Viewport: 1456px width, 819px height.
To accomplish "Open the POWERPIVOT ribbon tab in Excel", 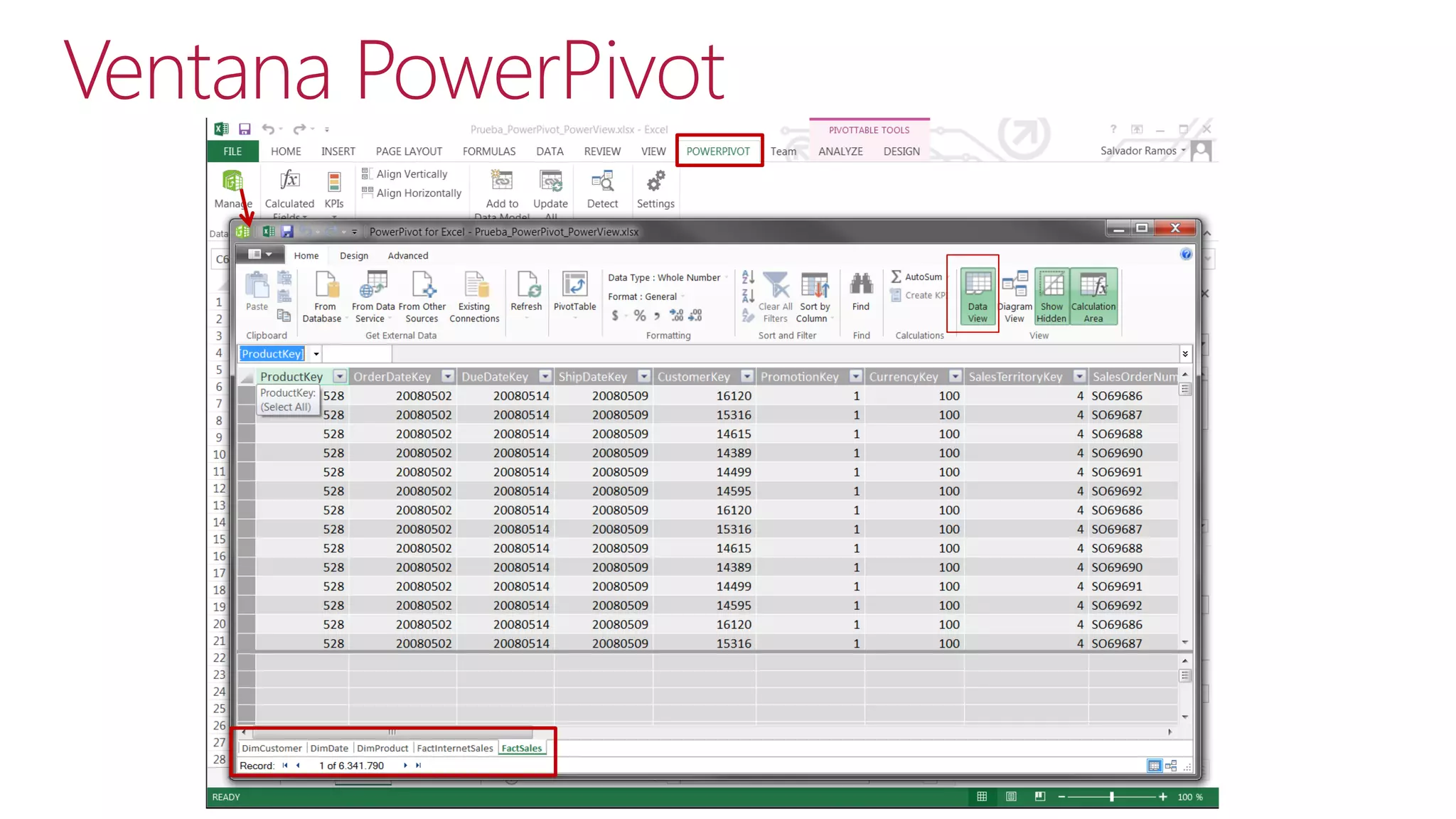I will (718, 151).
